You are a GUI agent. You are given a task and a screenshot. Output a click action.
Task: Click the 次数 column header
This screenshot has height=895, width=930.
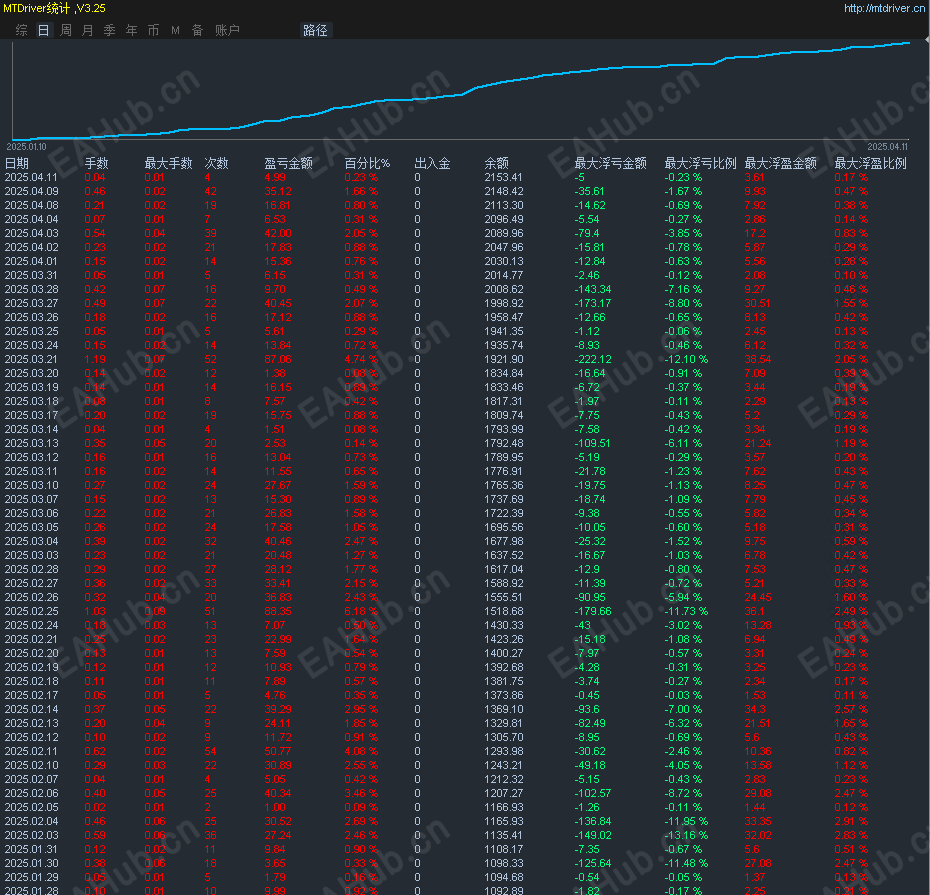point(216,163)
